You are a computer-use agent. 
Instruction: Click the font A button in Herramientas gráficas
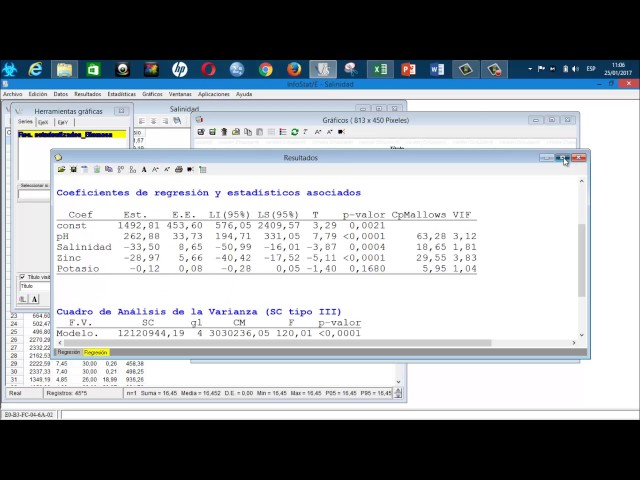pos(35,299)
